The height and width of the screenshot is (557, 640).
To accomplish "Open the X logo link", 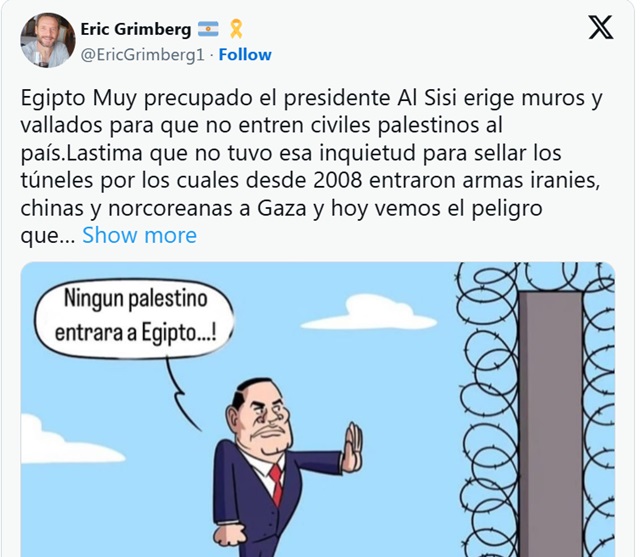I will pyautogui.click(x=600, y=27).
